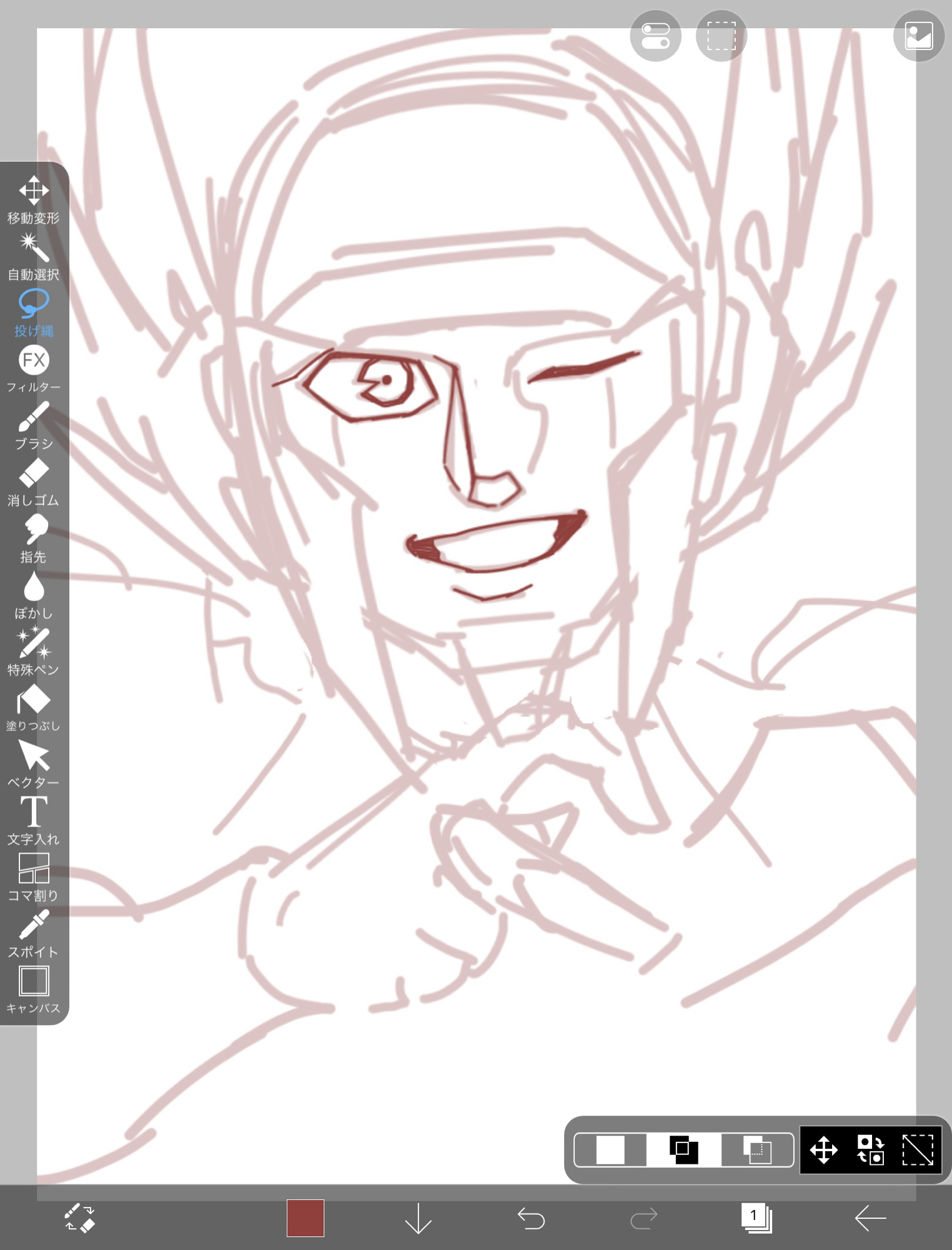Go back using the left arrow
952x1250 pixels.
tap(870, 1217)
